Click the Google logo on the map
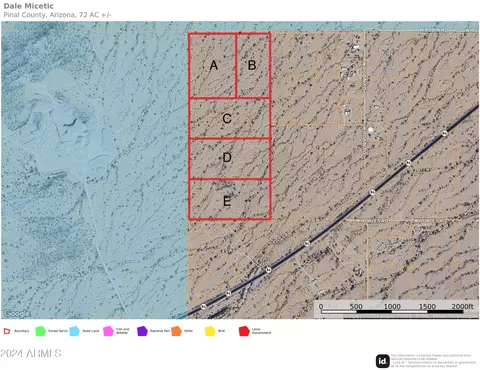The image size is (480, 370). point(17,313)
